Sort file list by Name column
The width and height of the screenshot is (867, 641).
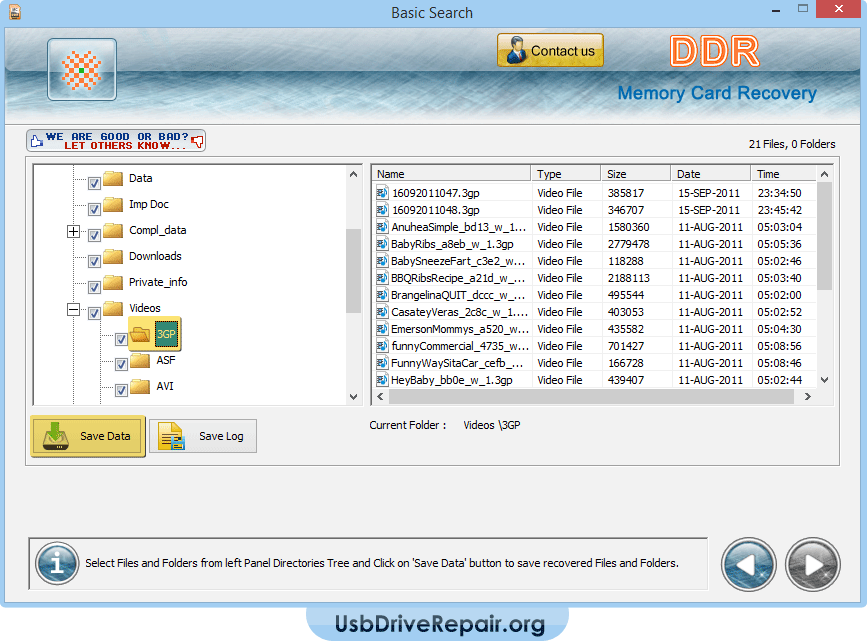450,174
